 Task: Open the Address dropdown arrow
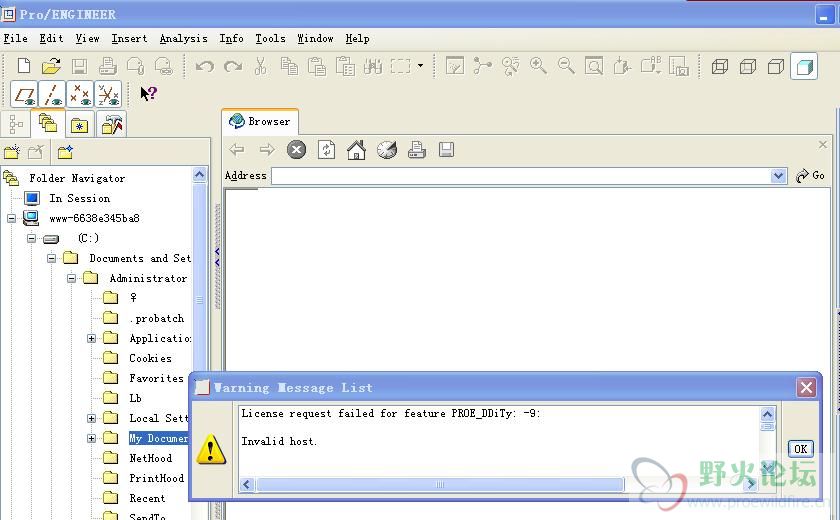(x=778, y=176)
